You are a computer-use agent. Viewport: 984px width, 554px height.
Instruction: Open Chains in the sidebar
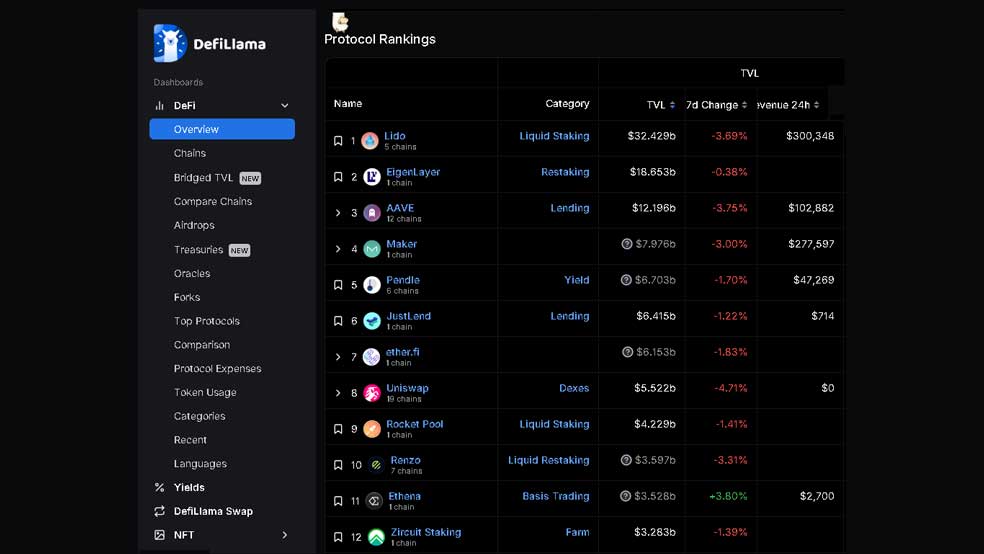pyautogui.click(x=190, y=153)
